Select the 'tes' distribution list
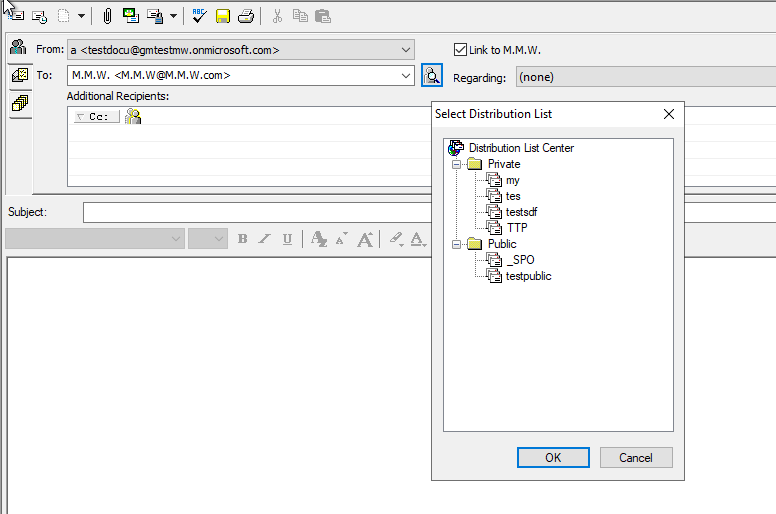The width and height of the screenshot is (776, 514). pos(513,196)
